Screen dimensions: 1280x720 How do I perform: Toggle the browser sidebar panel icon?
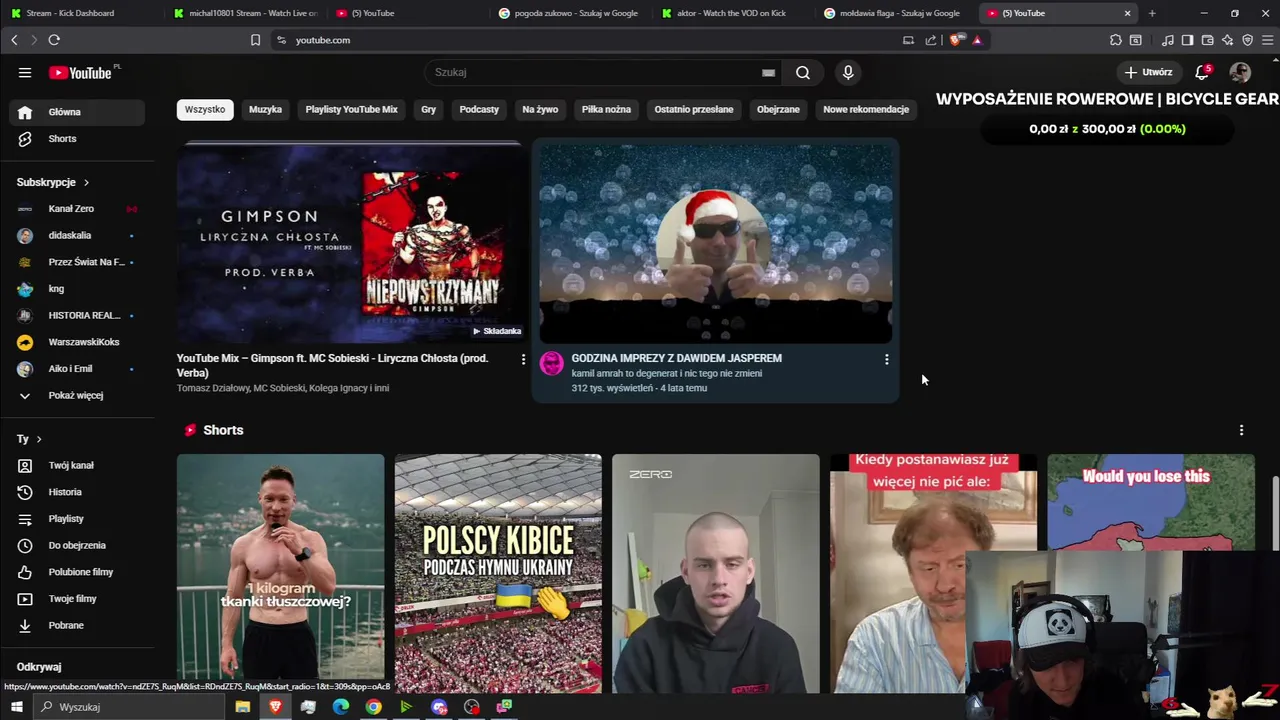(1187, 40)
